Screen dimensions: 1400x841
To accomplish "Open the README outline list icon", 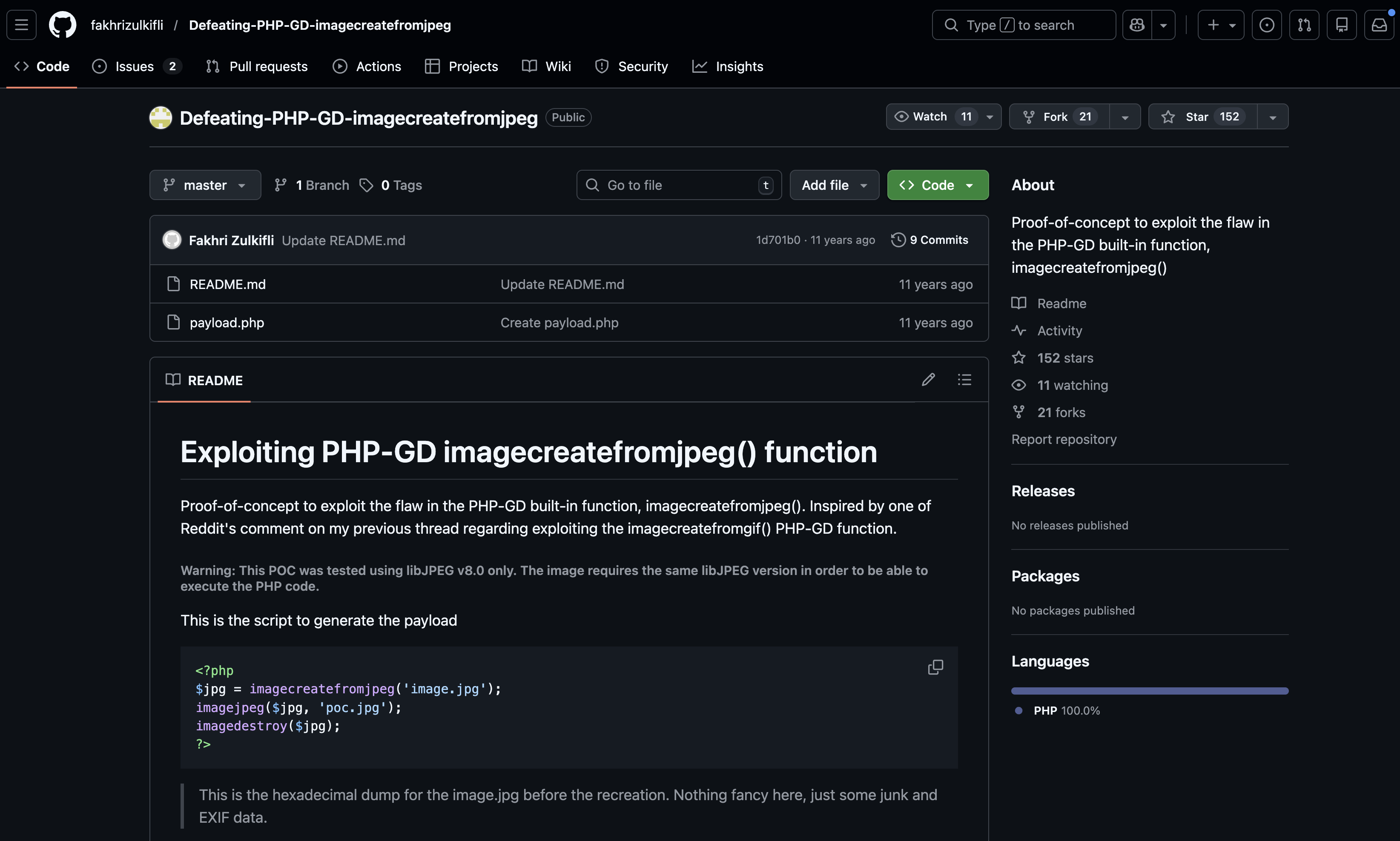I will tap(964, 380).
